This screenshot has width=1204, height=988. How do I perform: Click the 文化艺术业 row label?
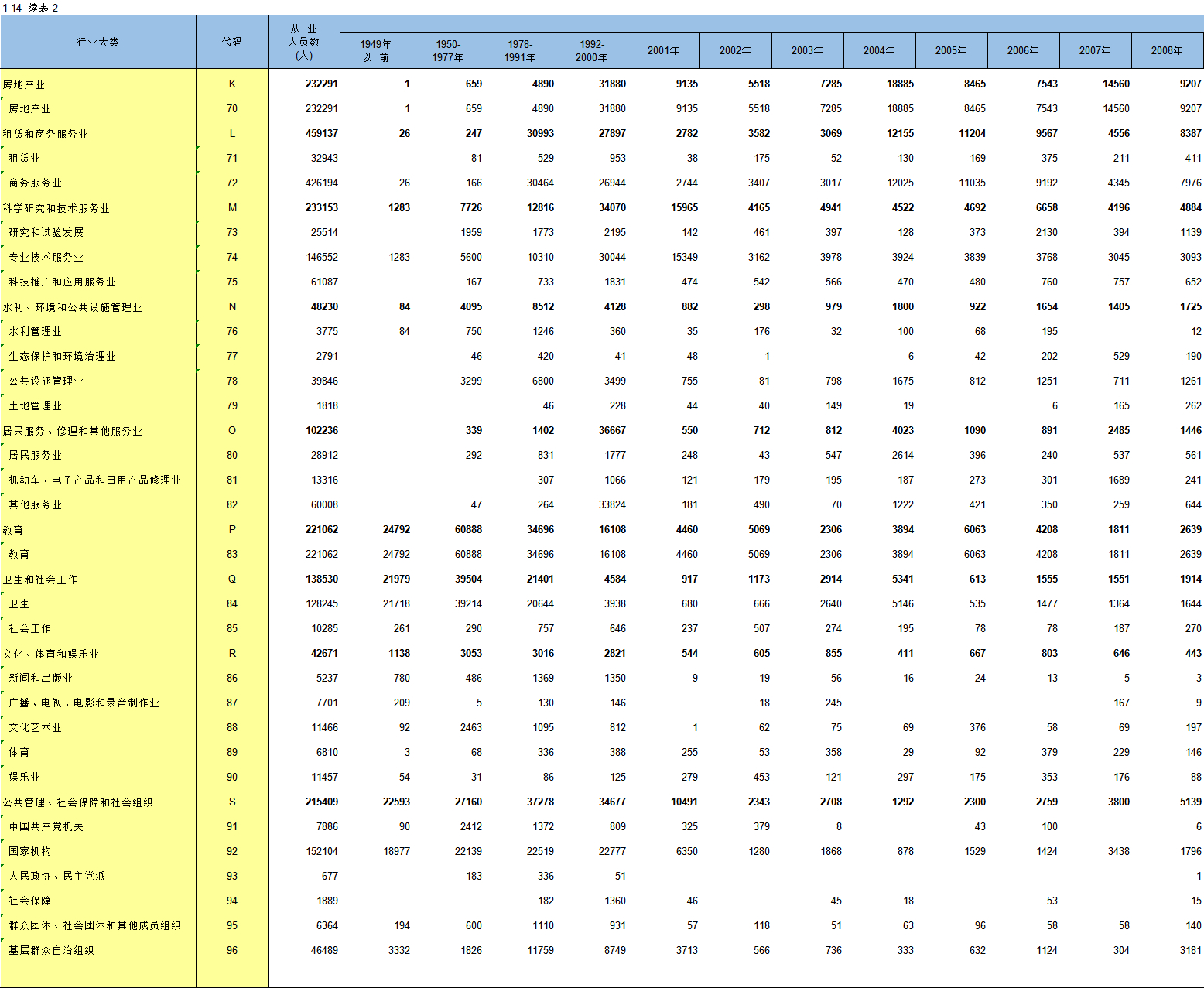(36, 728)
